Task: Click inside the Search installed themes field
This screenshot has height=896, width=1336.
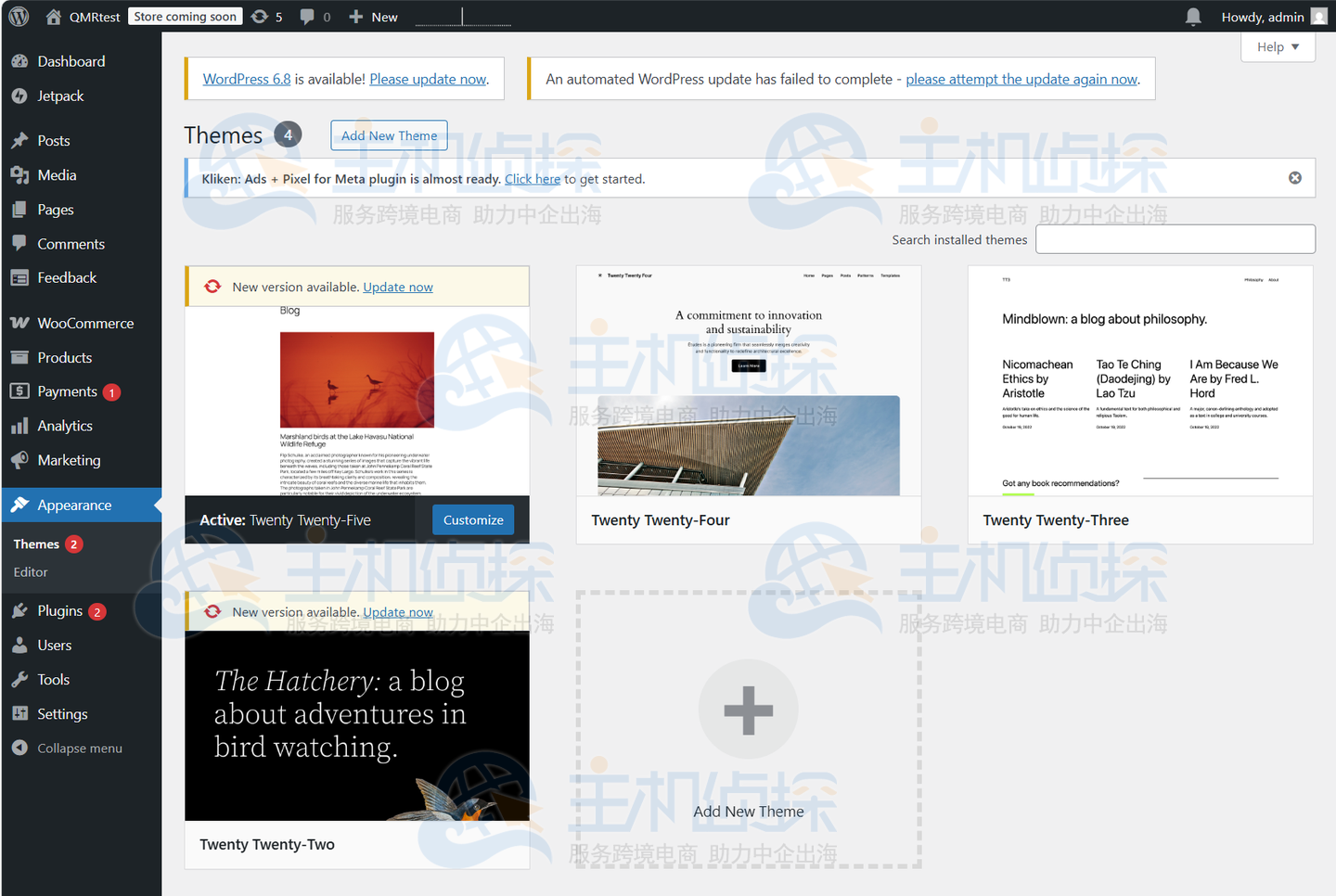Action: click(x=1175, y=238)
